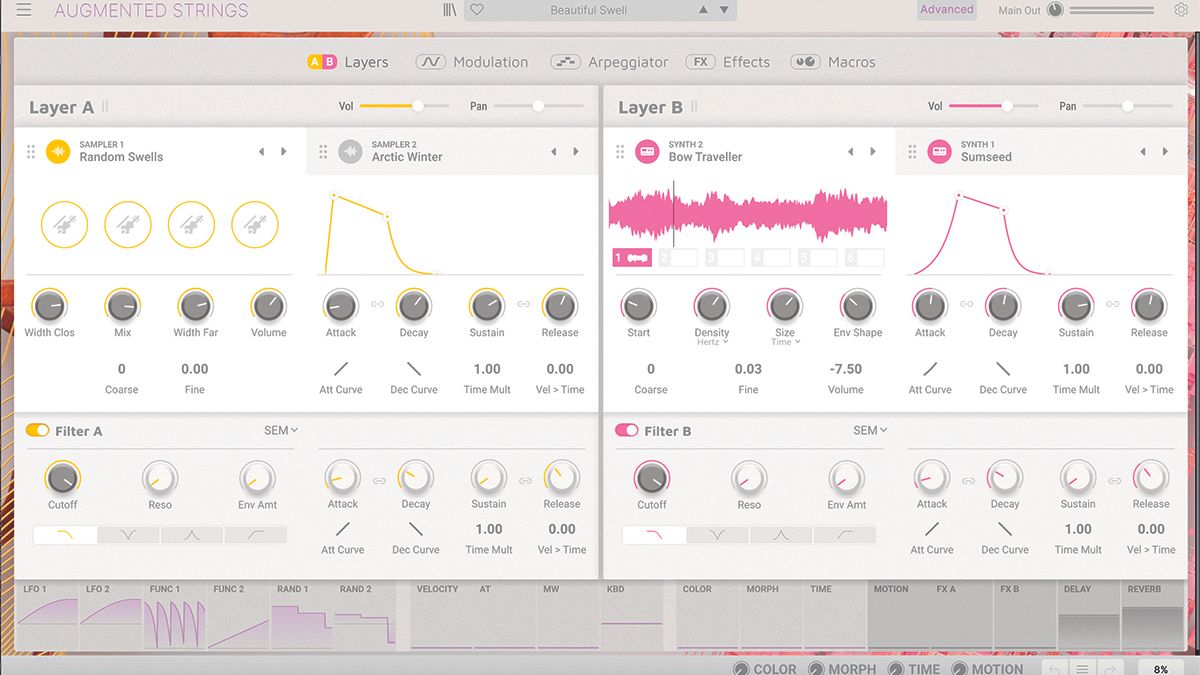
Task: Select the bandpass curve shape in Filter B
Action: [781, 535]
